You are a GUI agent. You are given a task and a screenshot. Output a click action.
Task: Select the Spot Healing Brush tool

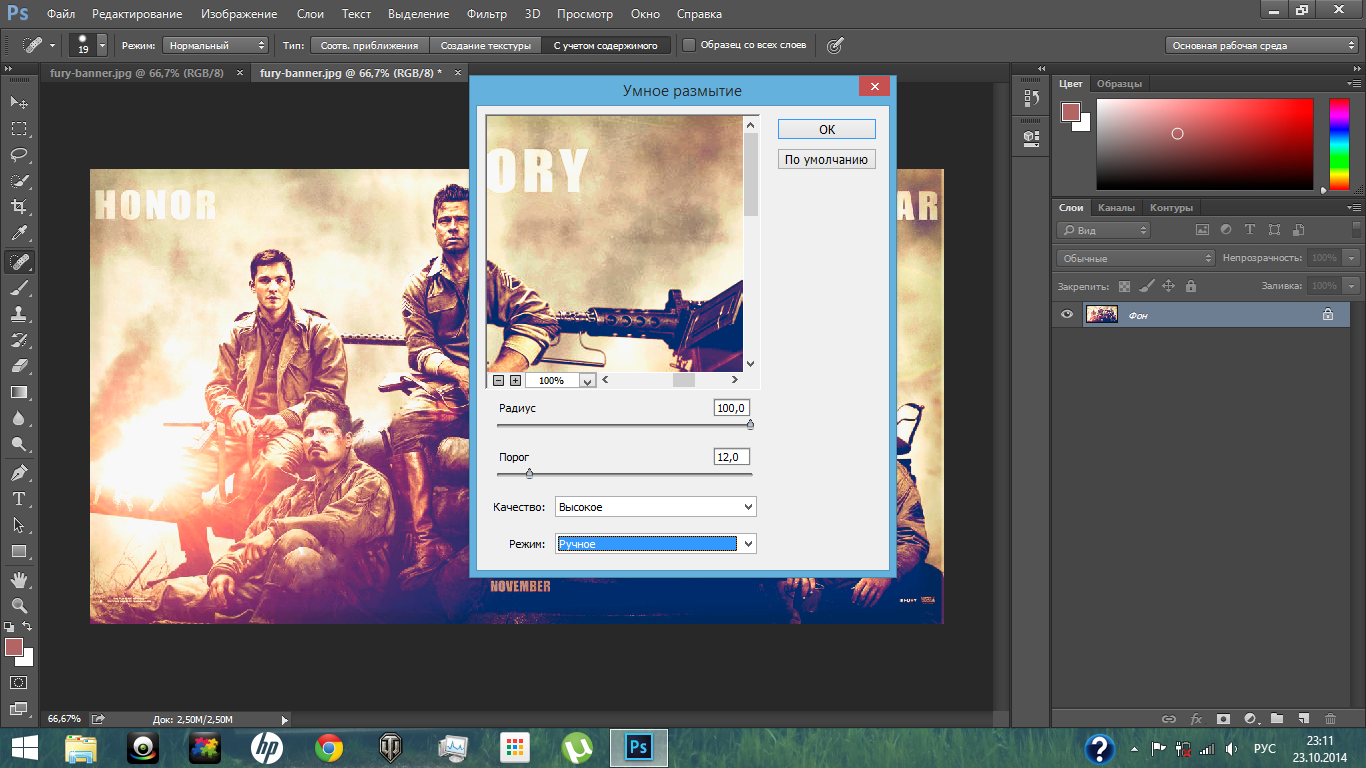tap(19, 261)
